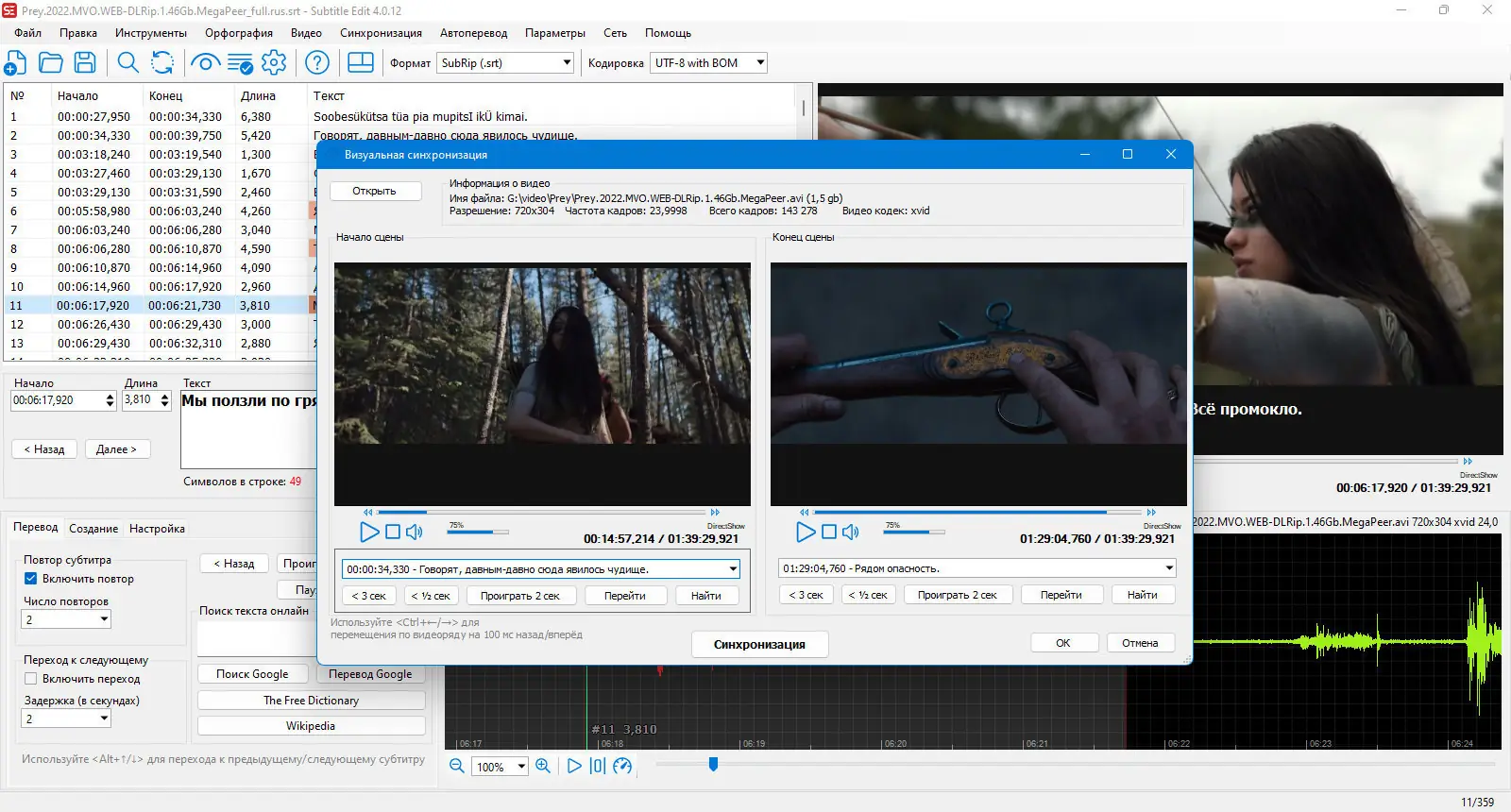Toggle the 'Включить повтор' checkbox
Viewport: 1511px width, 812px height.
30,579
